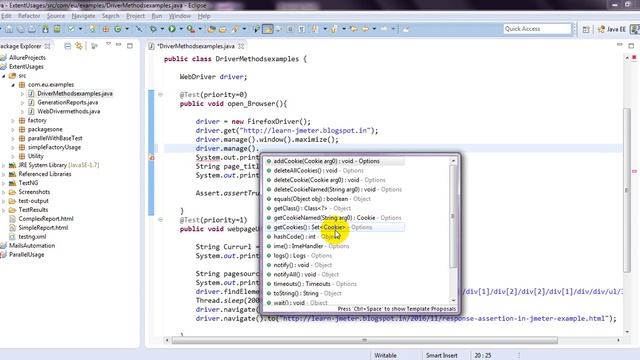Toggle Link with Editor in Package Explorer
Screen dimensions: 640x360
[x=79, y=46]
